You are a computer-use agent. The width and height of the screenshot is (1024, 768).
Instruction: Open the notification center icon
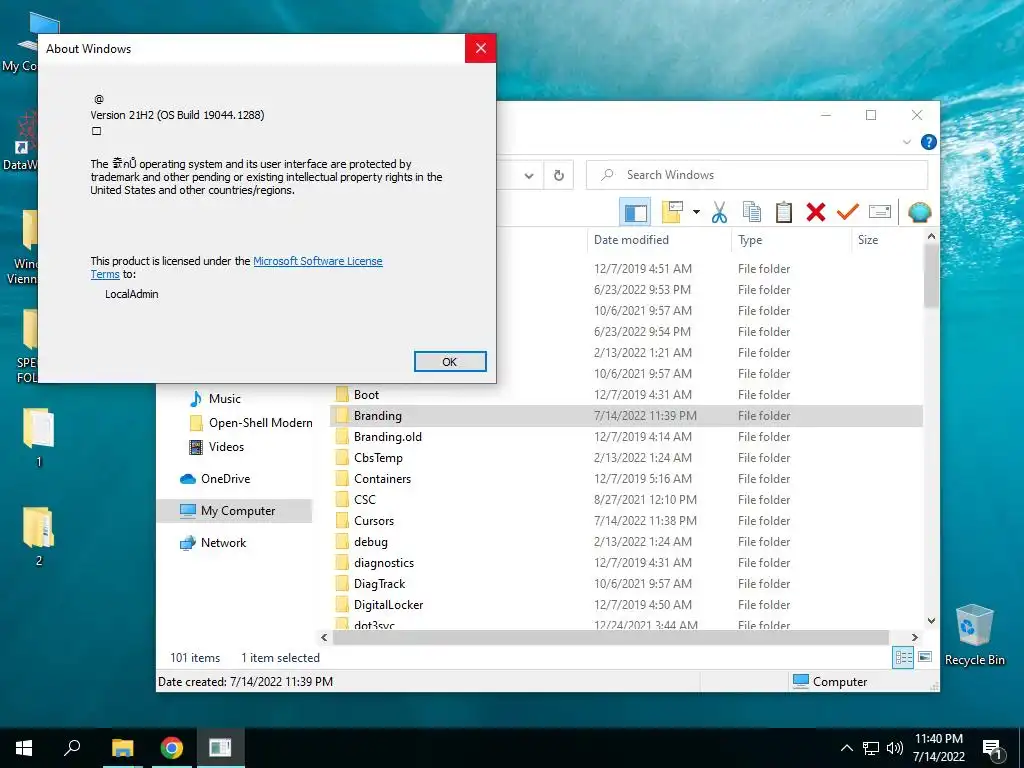coord(993,749)
